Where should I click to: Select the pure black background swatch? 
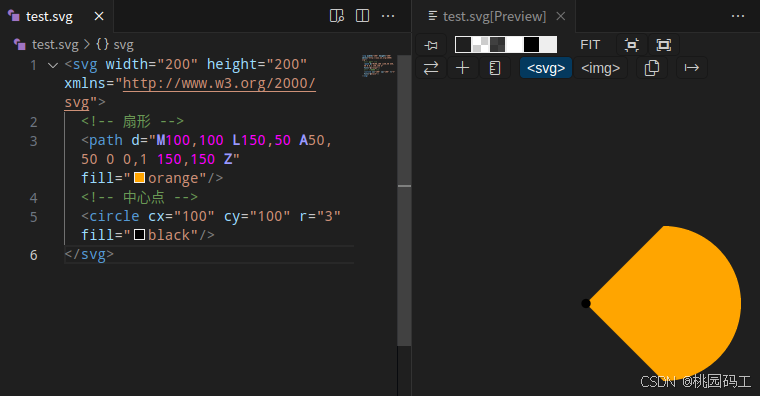click(531, 45)
